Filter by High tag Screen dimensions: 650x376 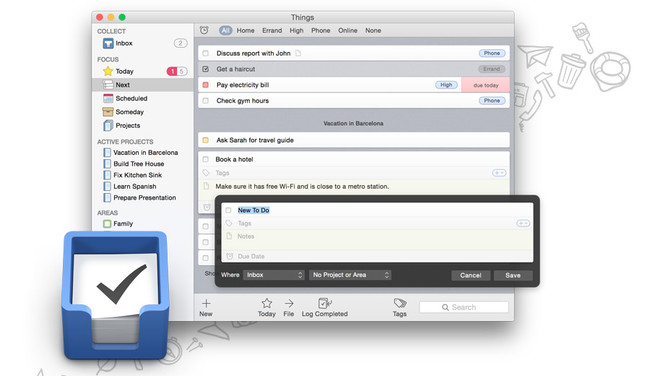tap(296, 30)
